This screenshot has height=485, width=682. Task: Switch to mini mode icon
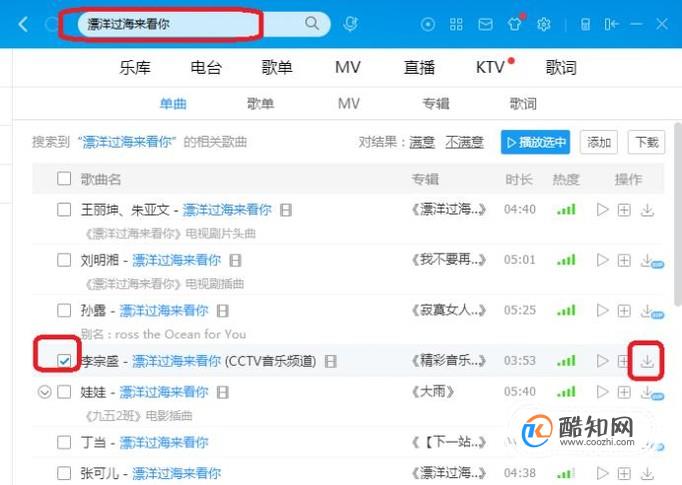[x=611, y=24]
